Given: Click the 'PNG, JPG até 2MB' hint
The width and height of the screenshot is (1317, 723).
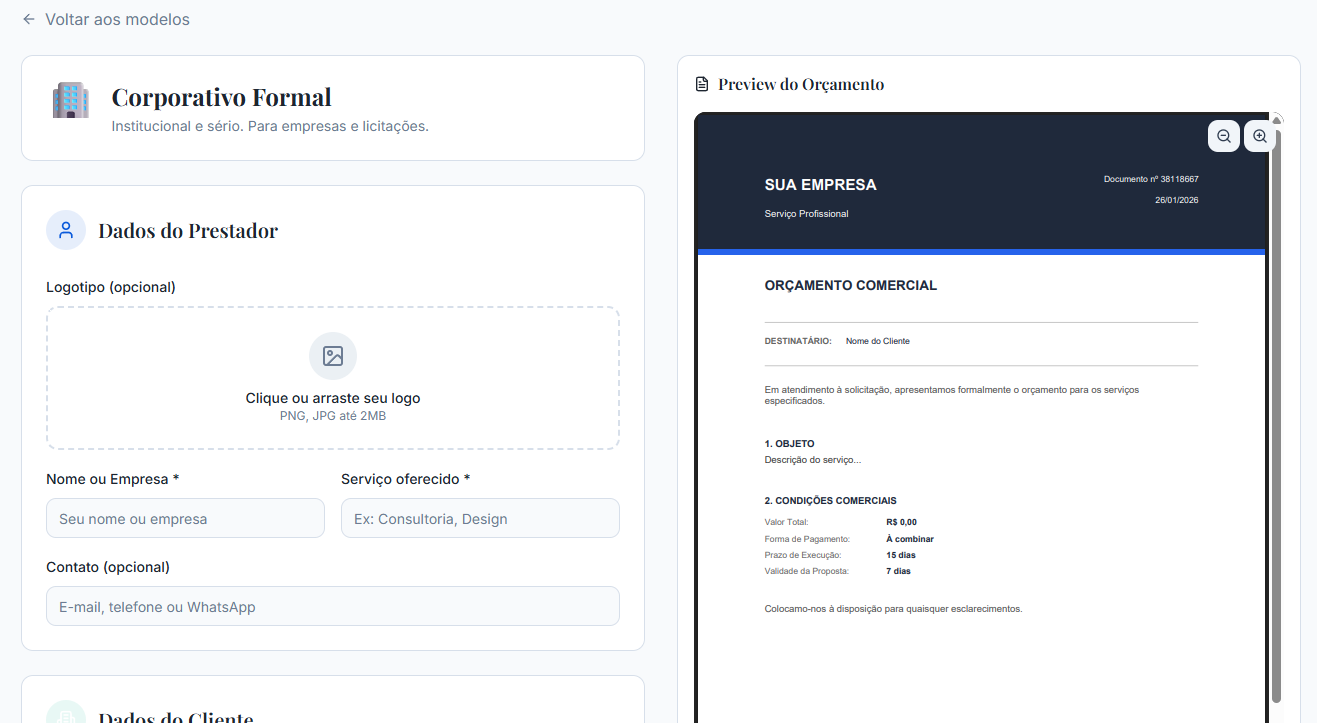Looking at the screenshot, I should pos(333,416).
